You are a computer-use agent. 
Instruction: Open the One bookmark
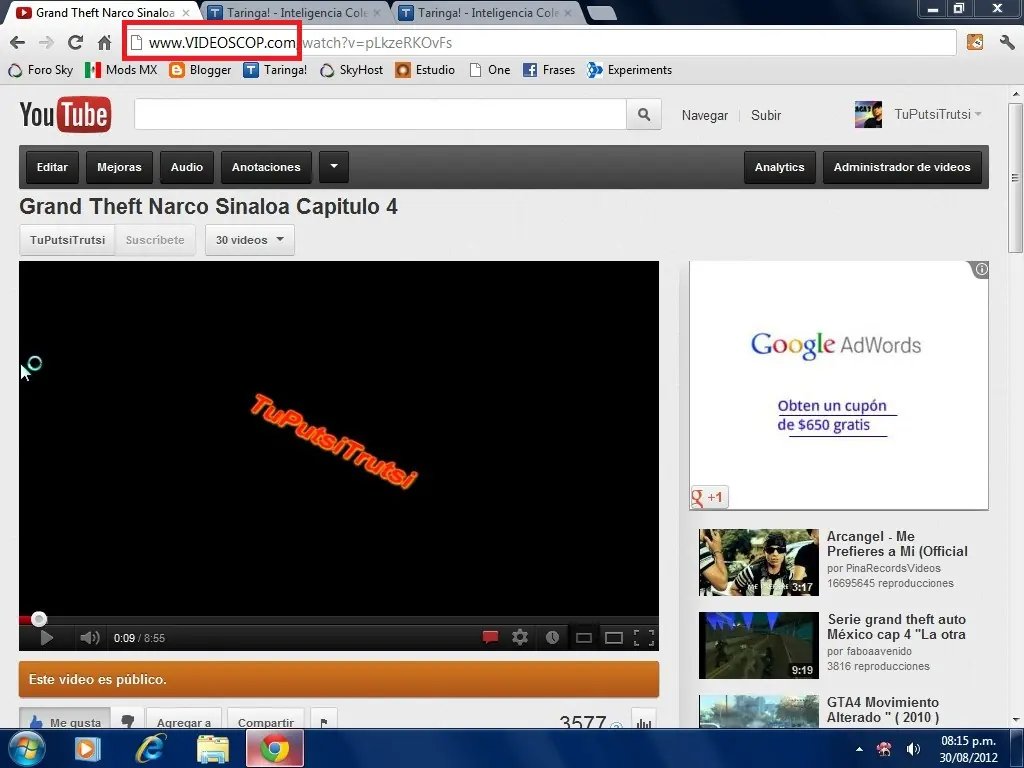pos(490,70)
